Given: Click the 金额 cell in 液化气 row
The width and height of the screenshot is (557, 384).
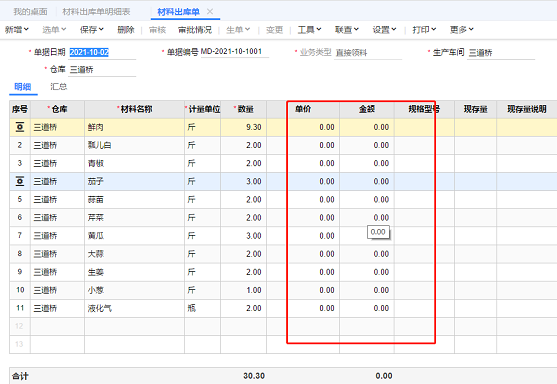Looking at the screenshot, I should tap(367, 308).
